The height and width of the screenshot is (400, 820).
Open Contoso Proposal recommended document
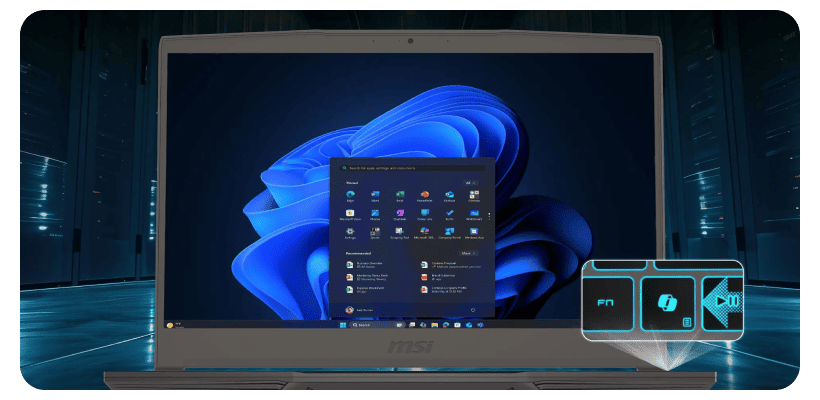point(451,265)
